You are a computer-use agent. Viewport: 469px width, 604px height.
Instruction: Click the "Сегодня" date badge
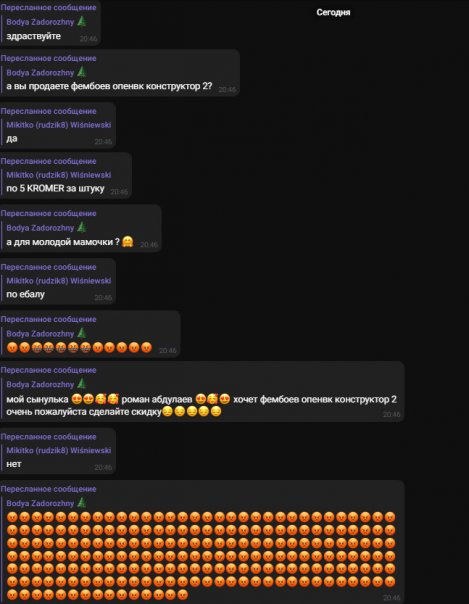[333, 12]
